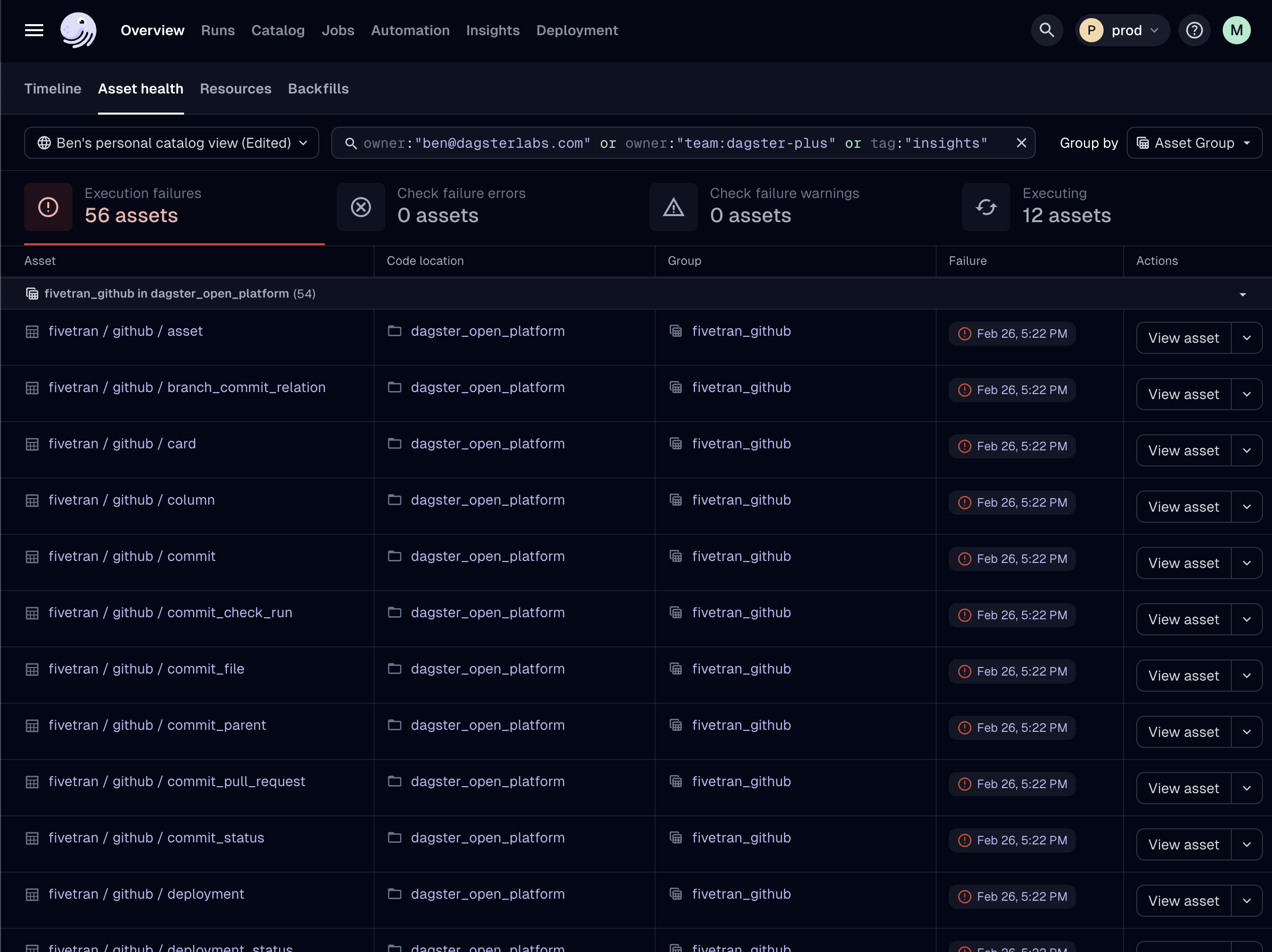Open actions dropdown for branch_commit_relation row

click(1246, 395)
